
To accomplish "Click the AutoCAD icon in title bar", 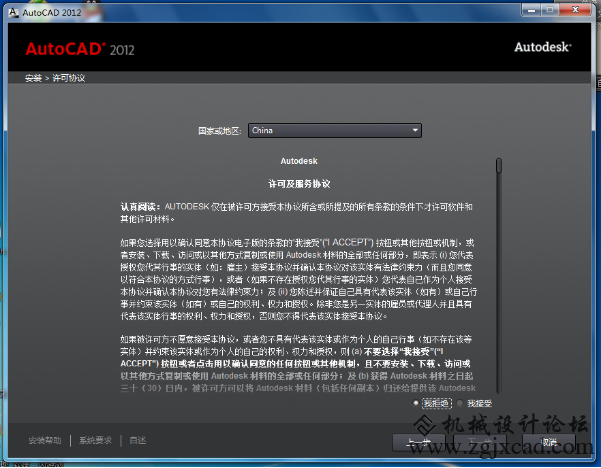I will tap(13, 13).
